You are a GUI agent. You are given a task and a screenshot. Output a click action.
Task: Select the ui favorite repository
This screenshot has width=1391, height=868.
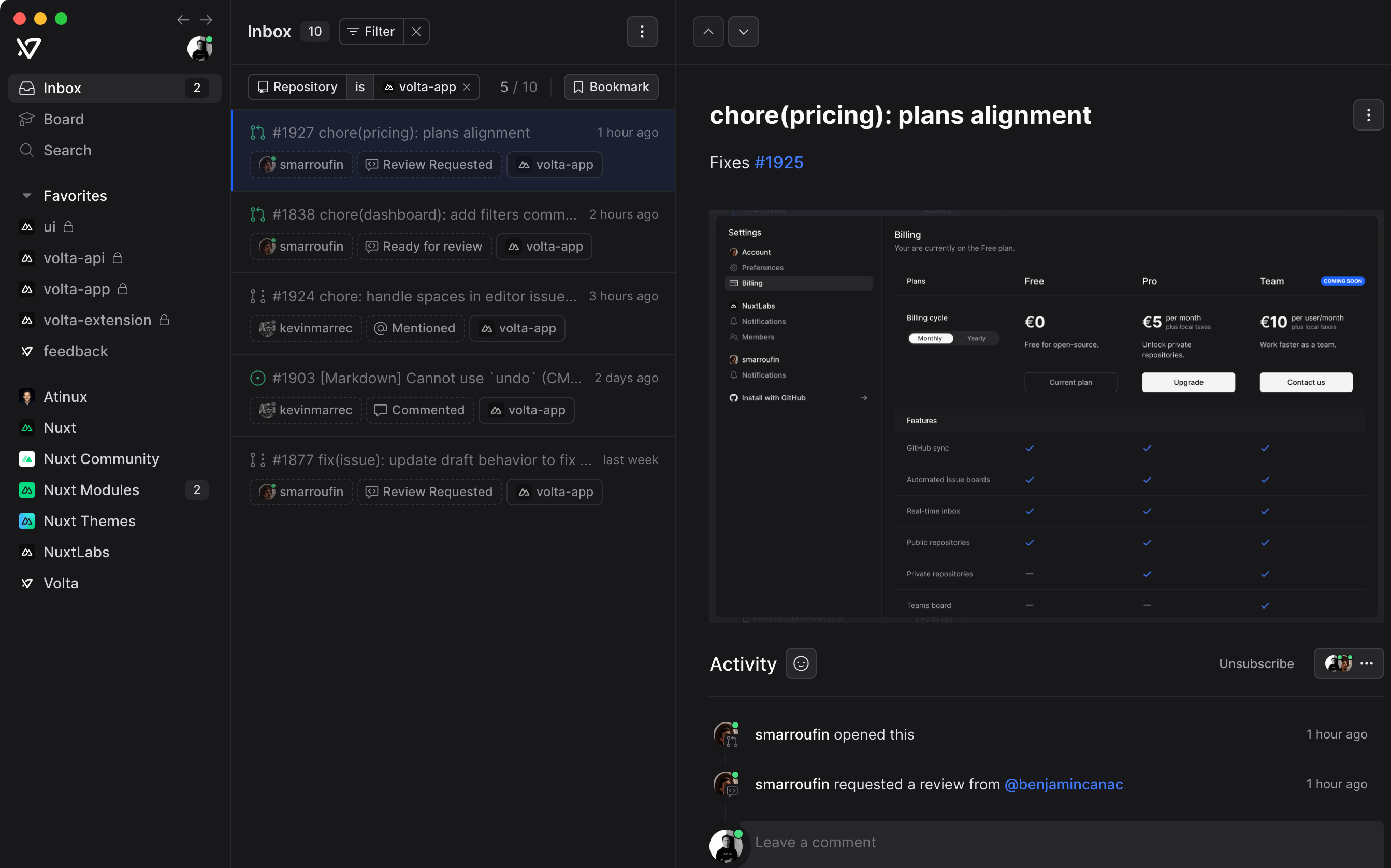115,227
